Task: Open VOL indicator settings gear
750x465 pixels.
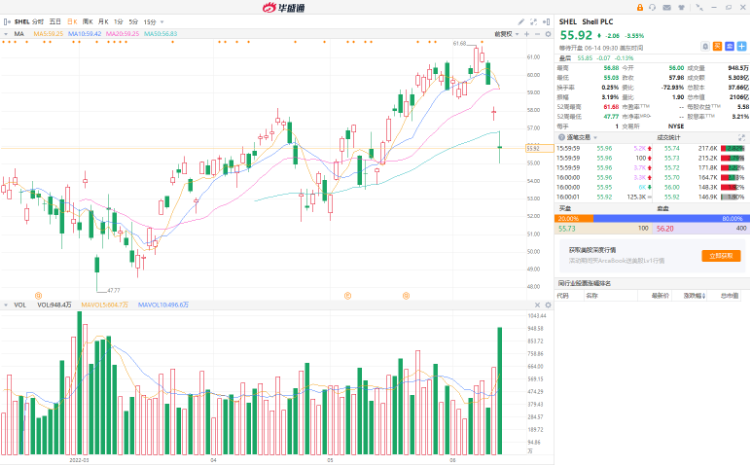Action: pos(548,305)
